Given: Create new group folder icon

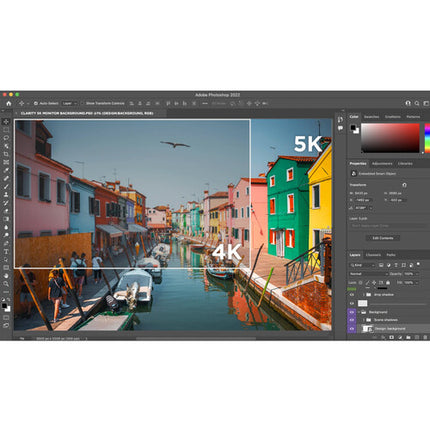Looking at the screenshot, I should point(408,337).
